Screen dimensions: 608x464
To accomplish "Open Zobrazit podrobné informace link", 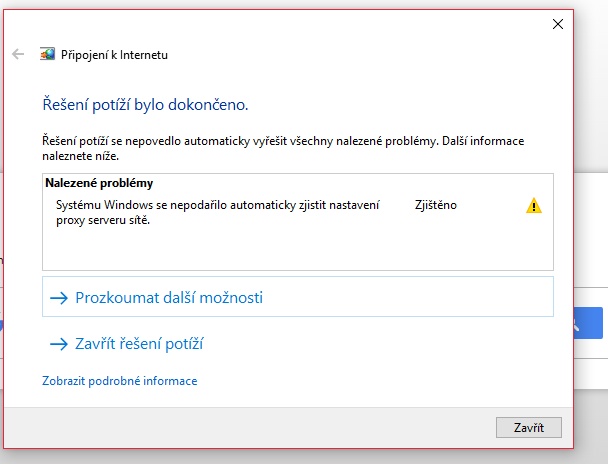I will pos(119,381).
